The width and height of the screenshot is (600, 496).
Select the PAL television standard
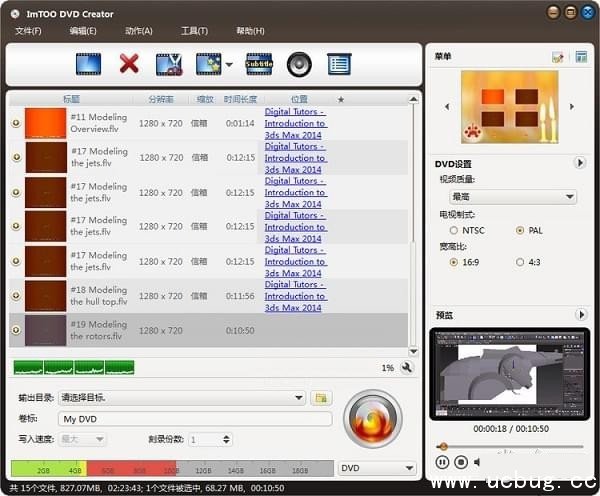(x=519, y=229)
